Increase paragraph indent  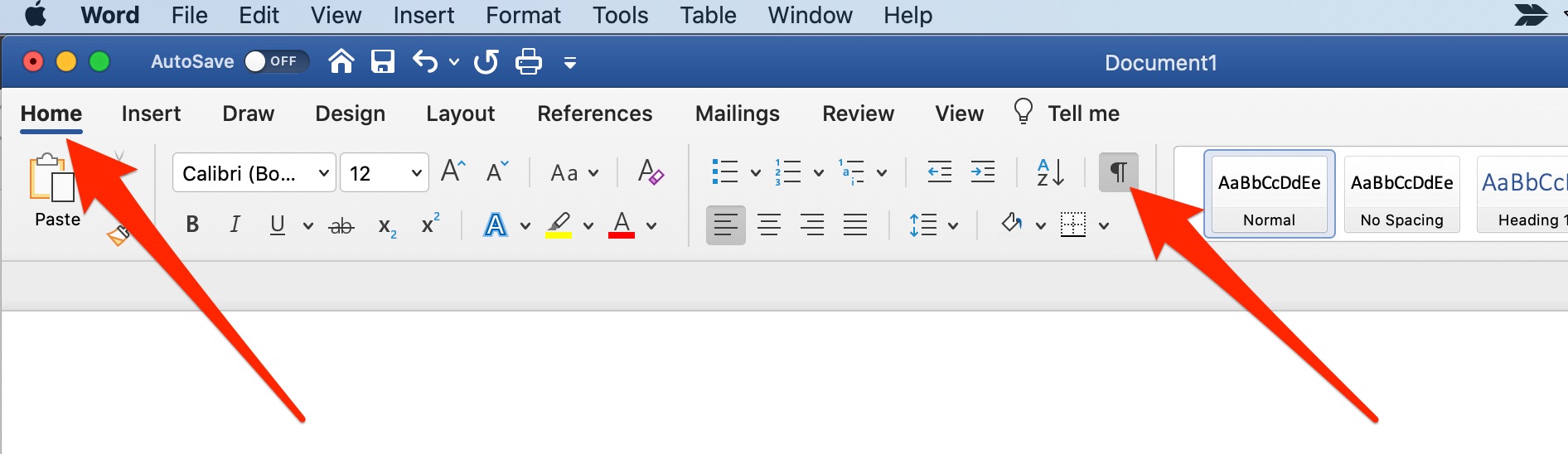tap(983, 172)
